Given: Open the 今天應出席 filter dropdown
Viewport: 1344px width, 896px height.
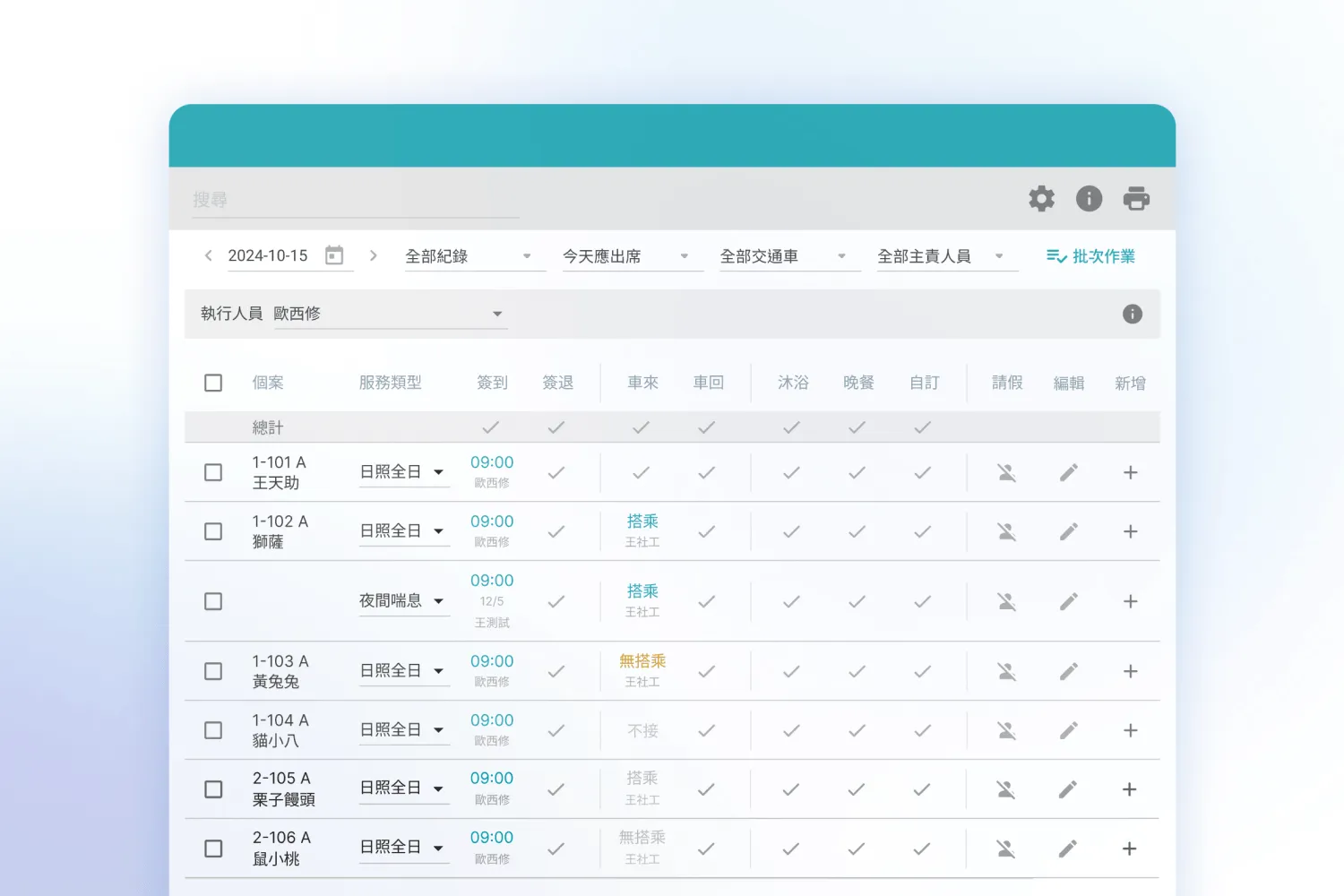Looking at the screenshot, I should pyautogui.click(x=633, y=256).
